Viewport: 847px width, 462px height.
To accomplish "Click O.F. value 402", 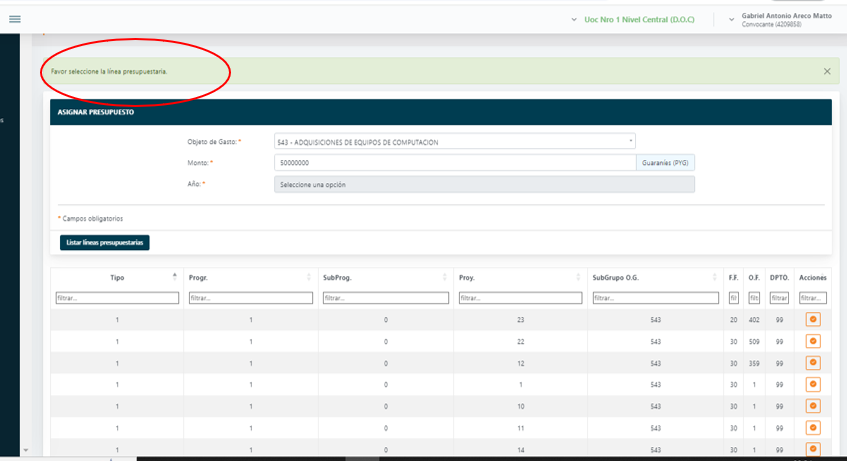I will 754,320.
